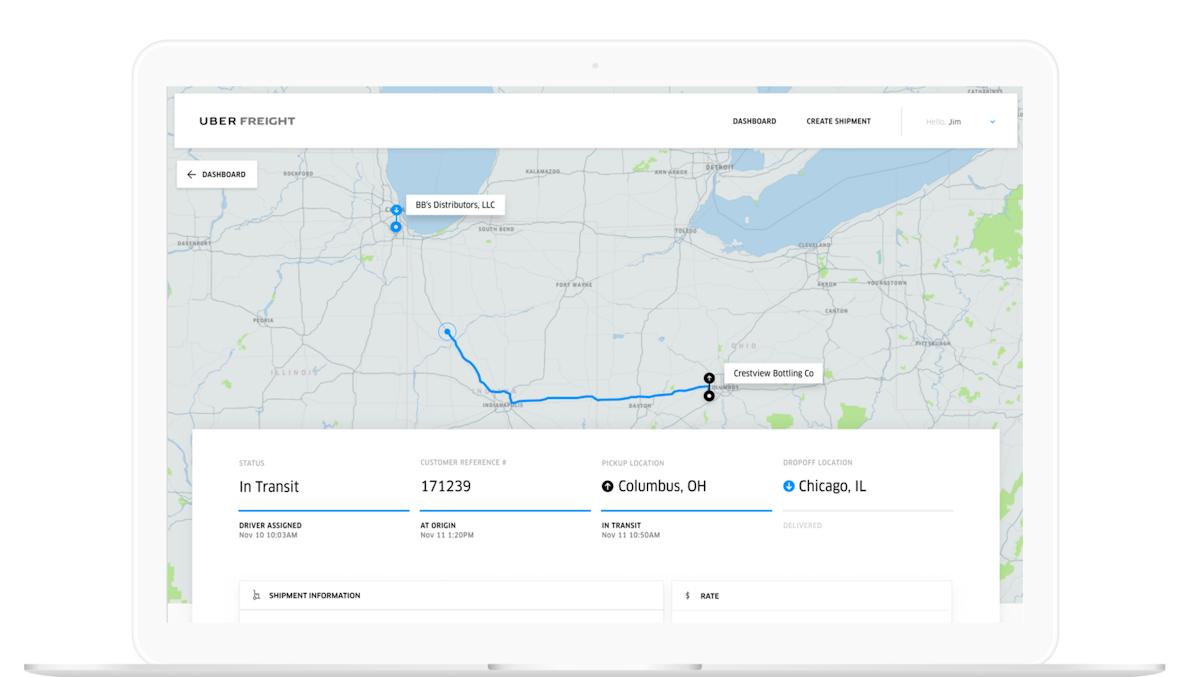Click the Hello, Jim account link
Viewport: 1200px width, 677px height.
(944, 121)
